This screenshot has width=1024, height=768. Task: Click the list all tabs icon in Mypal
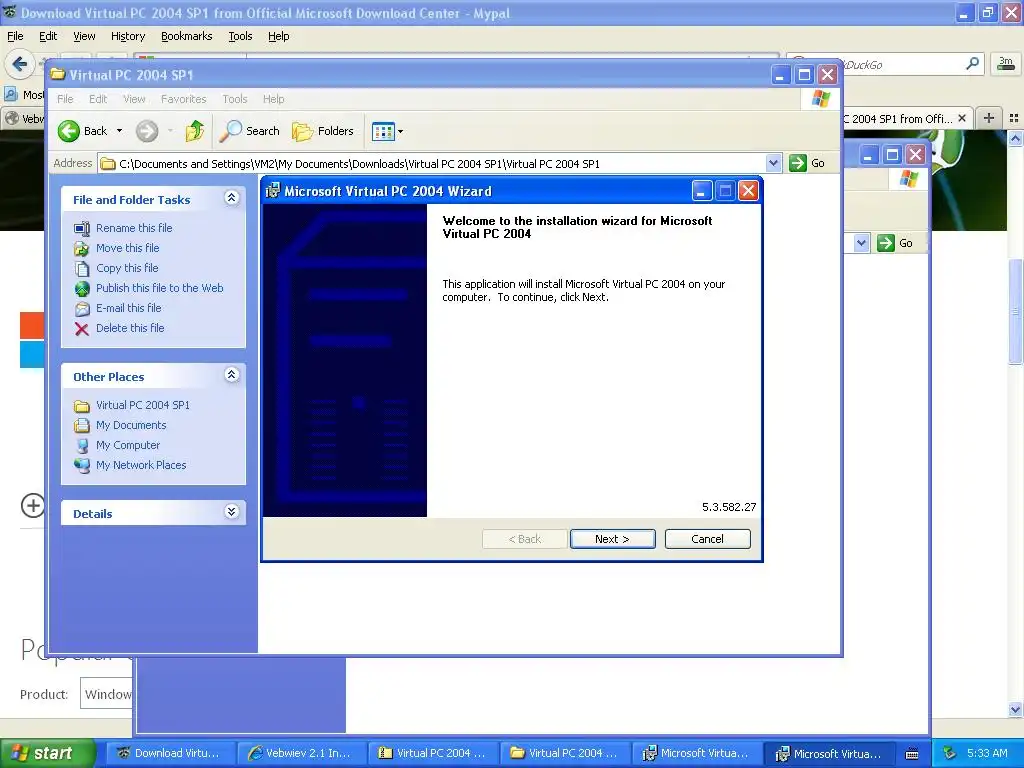pyautogui.click(x=1014, y=118)
